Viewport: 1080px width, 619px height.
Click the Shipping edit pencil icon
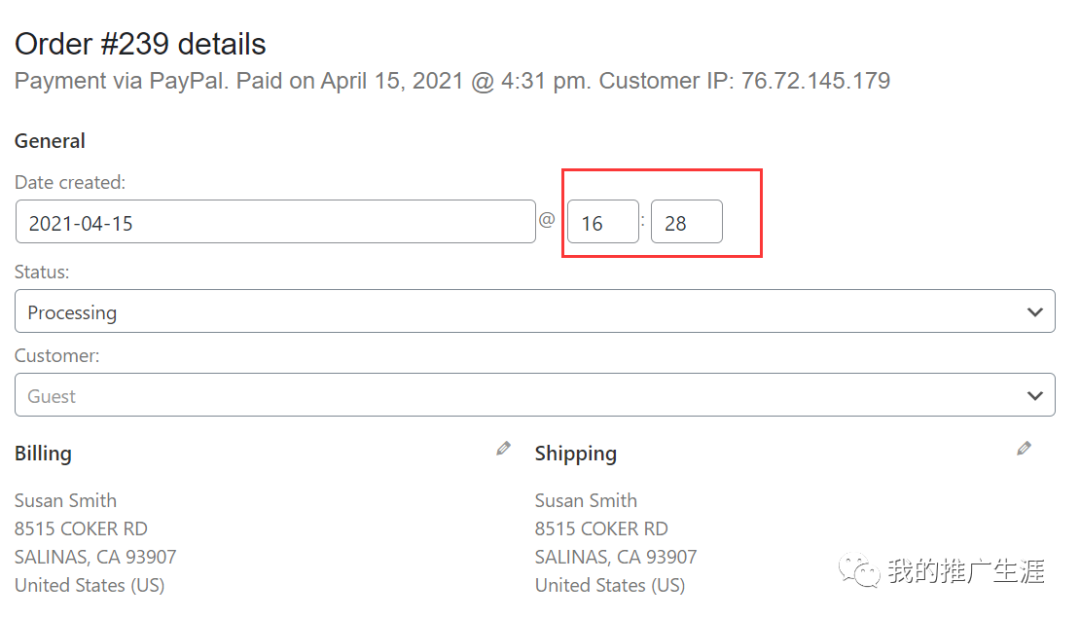1023,449
